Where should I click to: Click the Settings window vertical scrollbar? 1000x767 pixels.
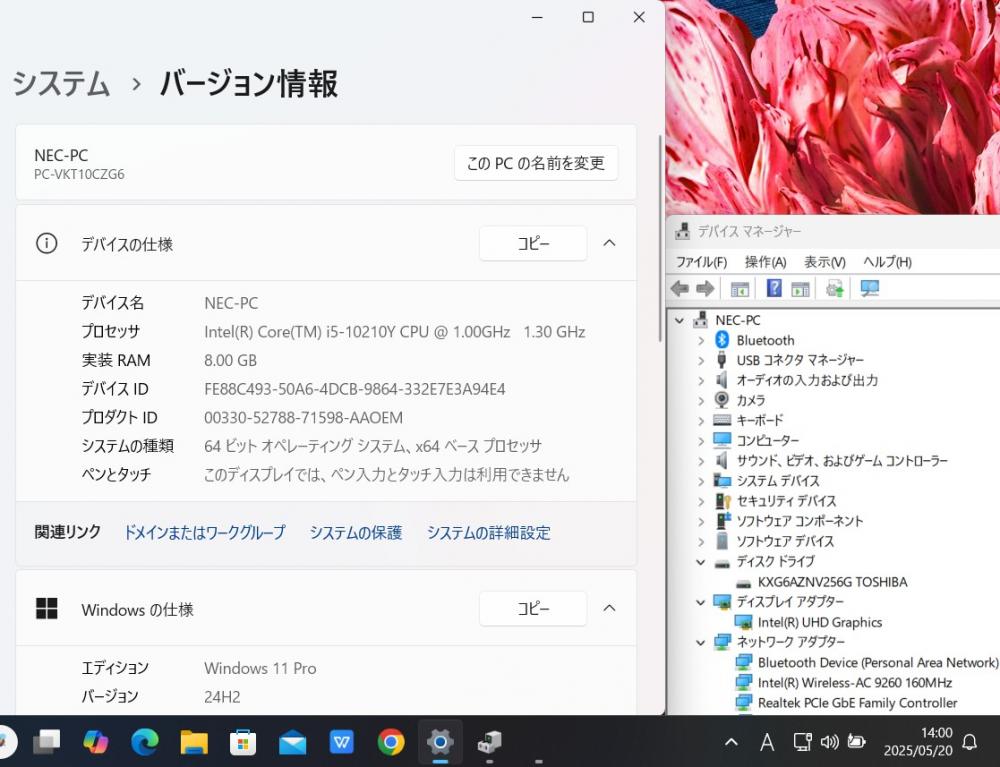(661, 238)
